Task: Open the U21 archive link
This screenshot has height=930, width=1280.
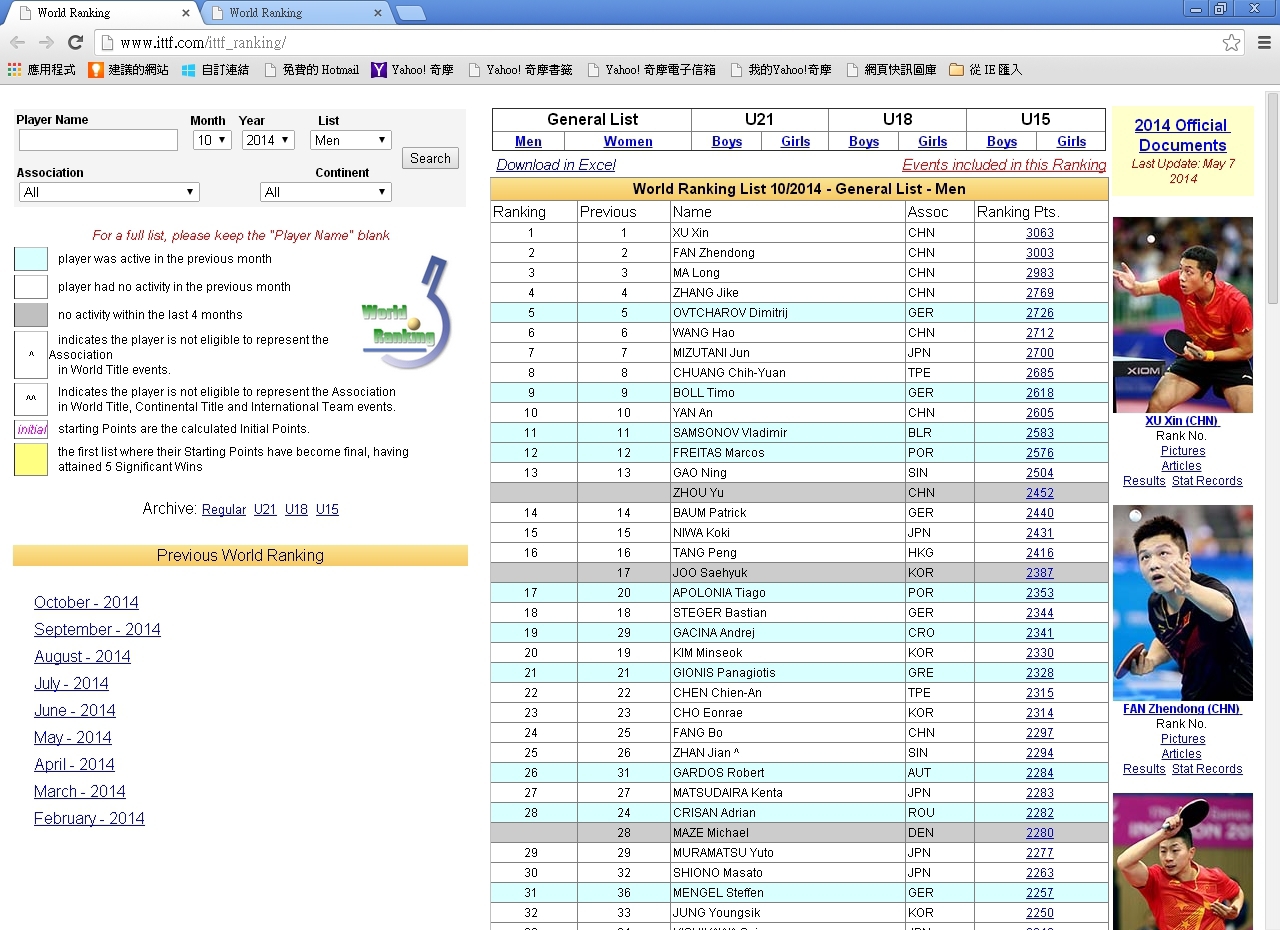Action: pyautogui.click(x=265, y=510)
